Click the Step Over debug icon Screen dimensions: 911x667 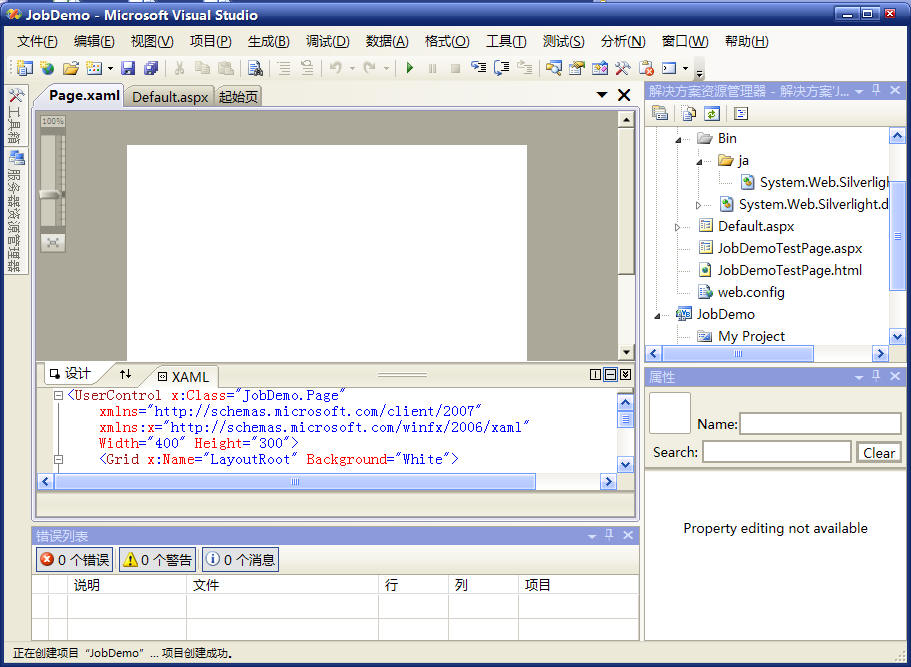click(501, 68)
